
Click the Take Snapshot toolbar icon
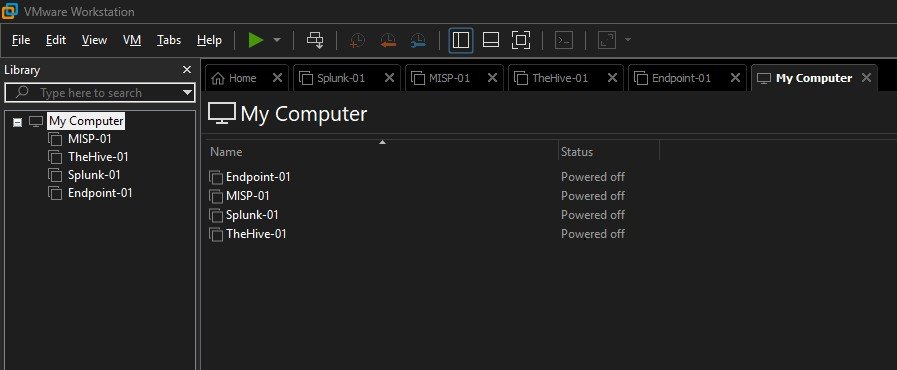click(358, 40)
